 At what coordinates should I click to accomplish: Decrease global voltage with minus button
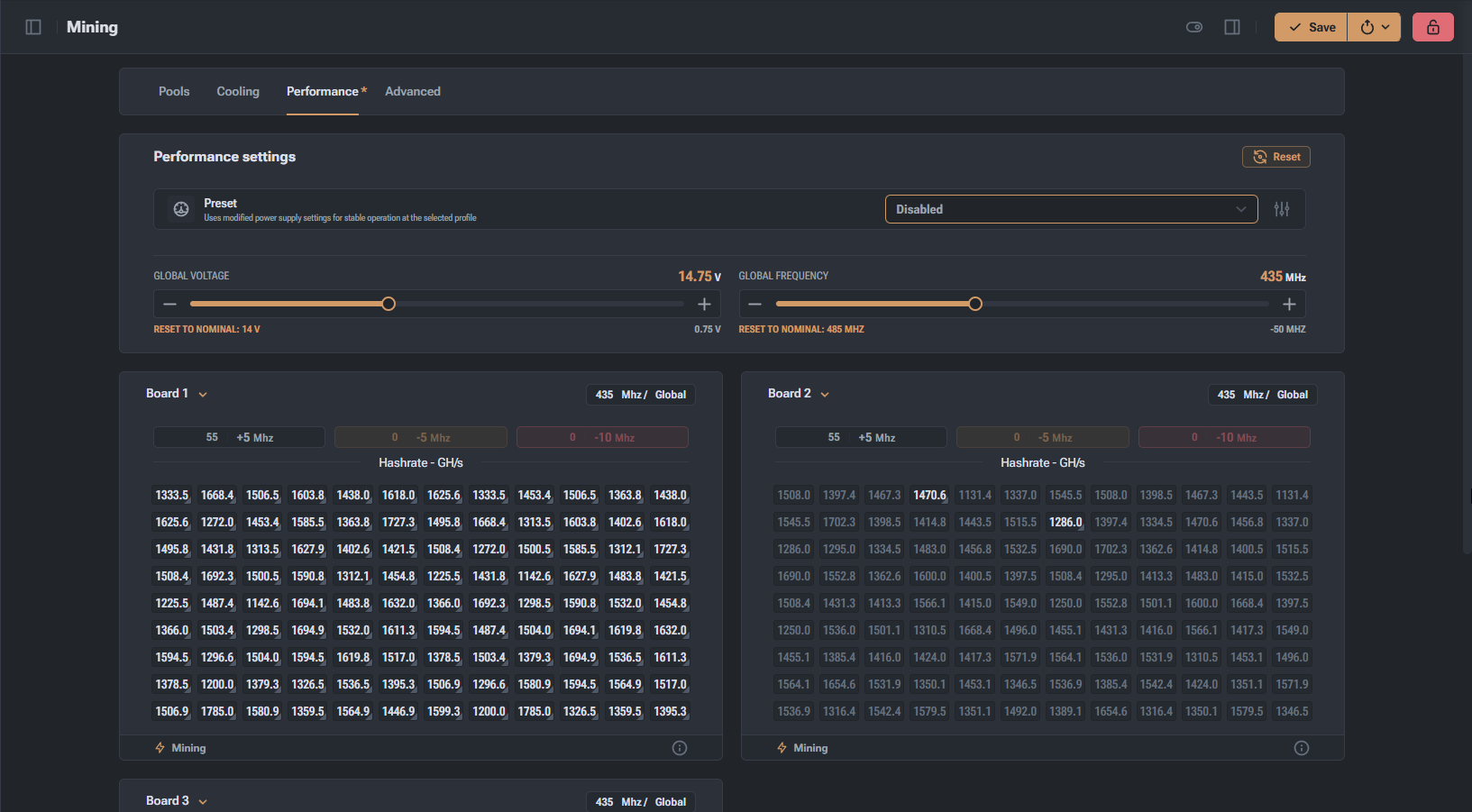tap(170, 304)
